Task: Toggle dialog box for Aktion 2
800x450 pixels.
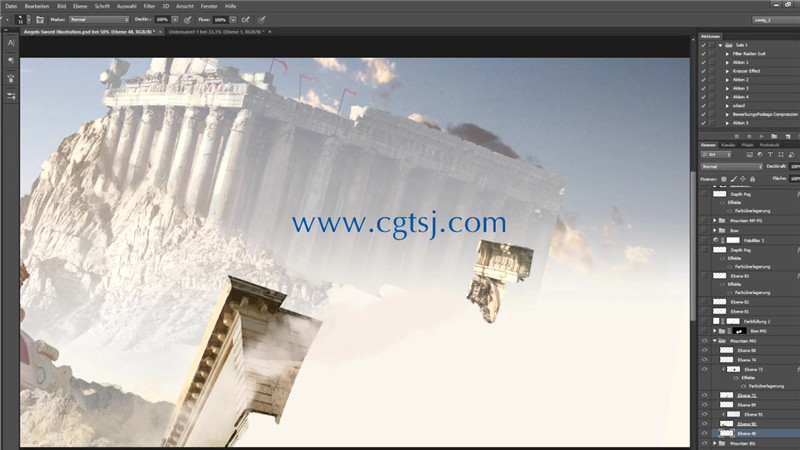Action: coord(712,80)
